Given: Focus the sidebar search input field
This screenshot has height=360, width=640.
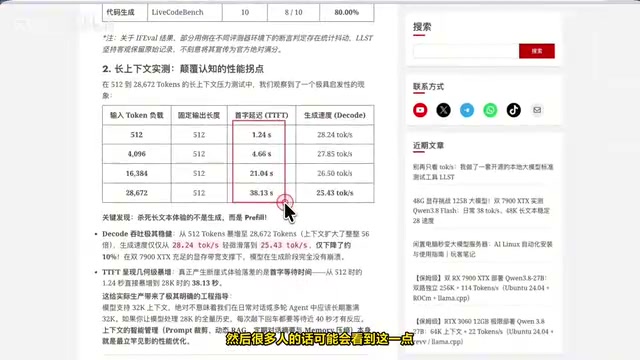Looking at the screenshot, I should 466,51.
